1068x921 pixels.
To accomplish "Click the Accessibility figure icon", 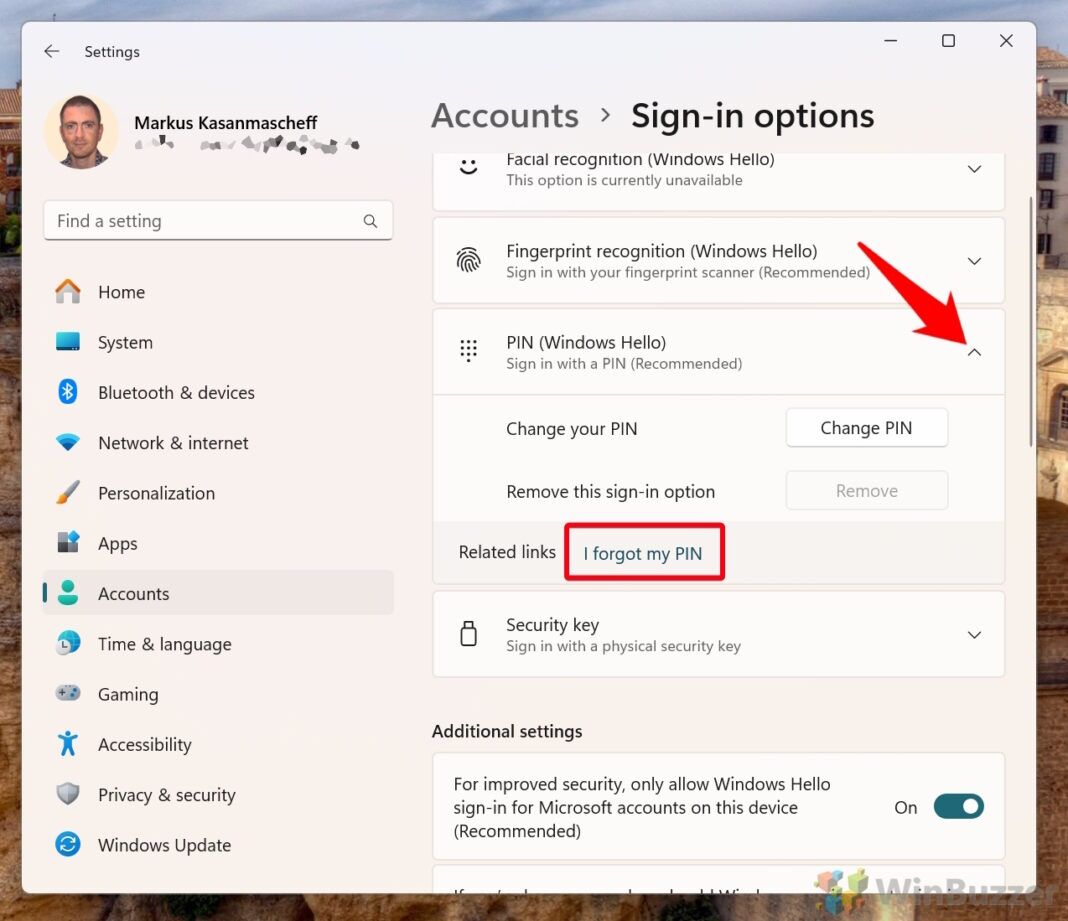I will [67, 743].
